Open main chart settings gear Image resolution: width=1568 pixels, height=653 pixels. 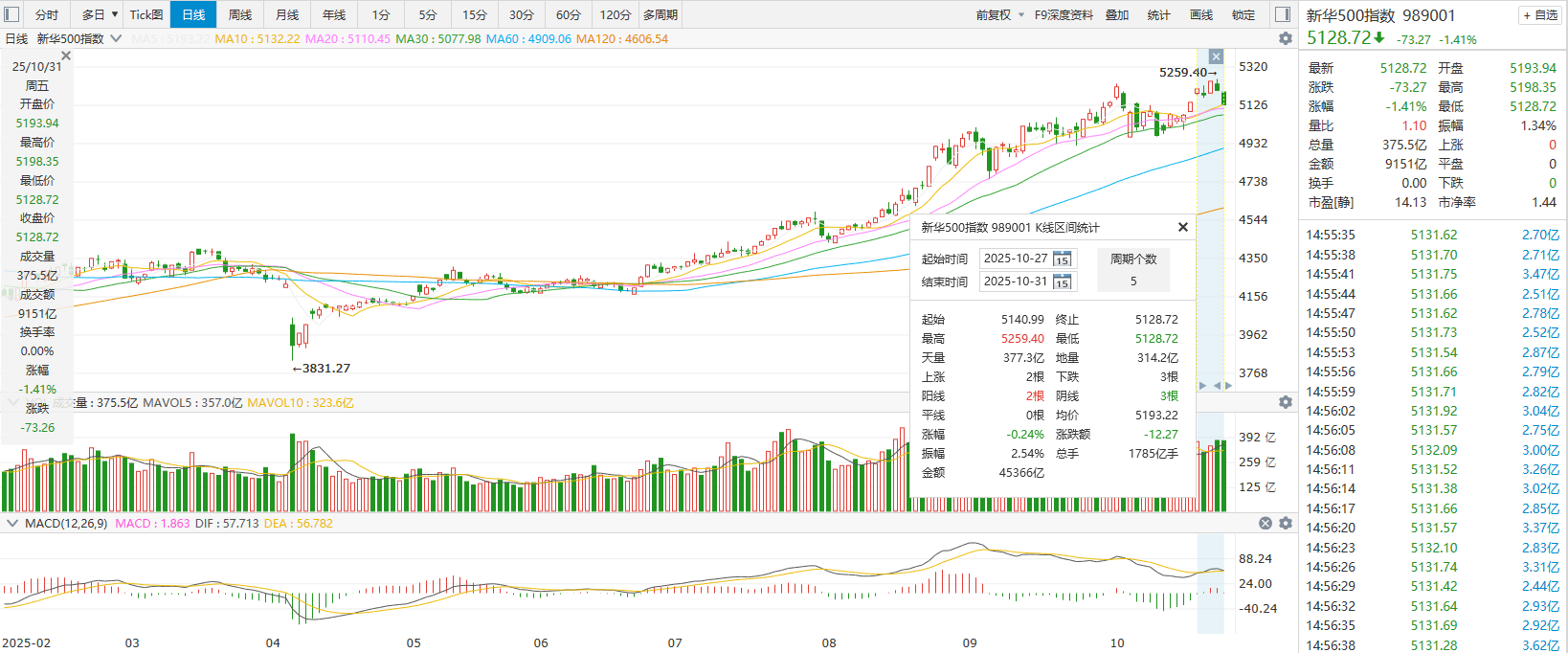[x=1286, y=38]
